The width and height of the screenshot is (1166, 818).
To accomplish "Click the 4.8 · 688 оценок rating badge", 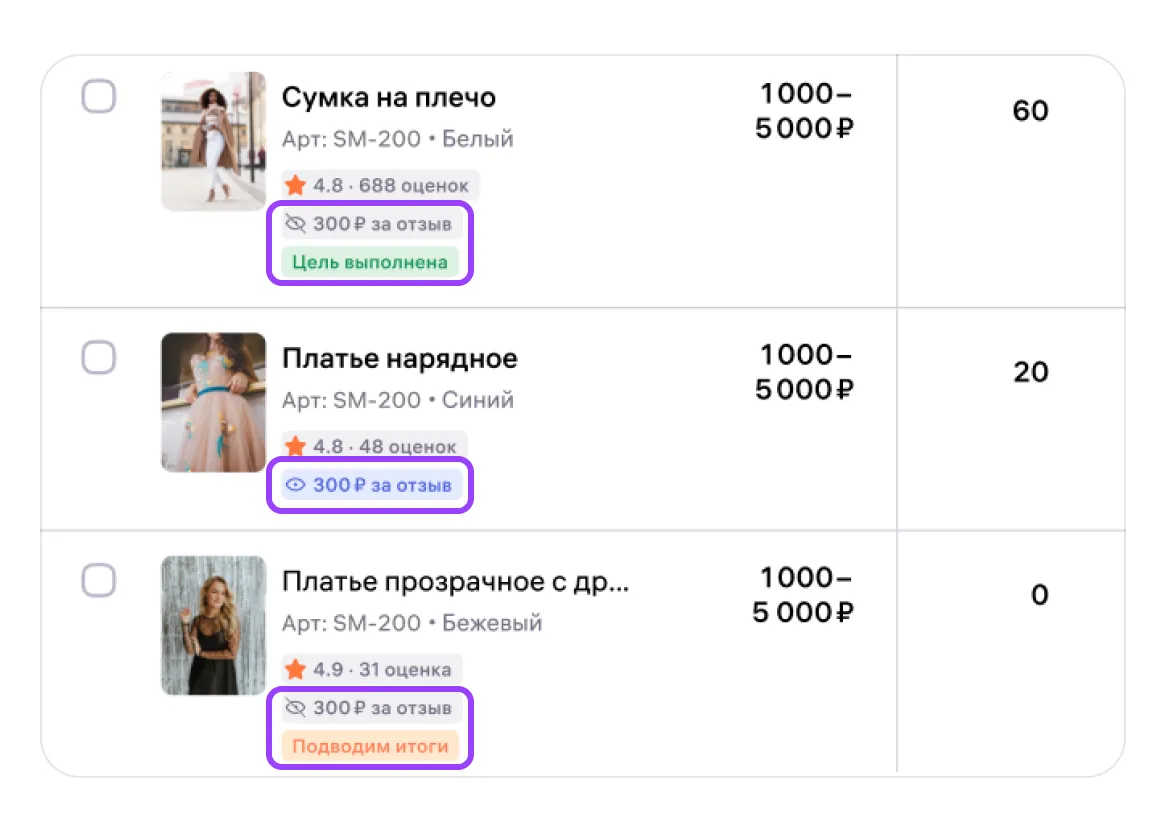I will (x=381, y=185).
